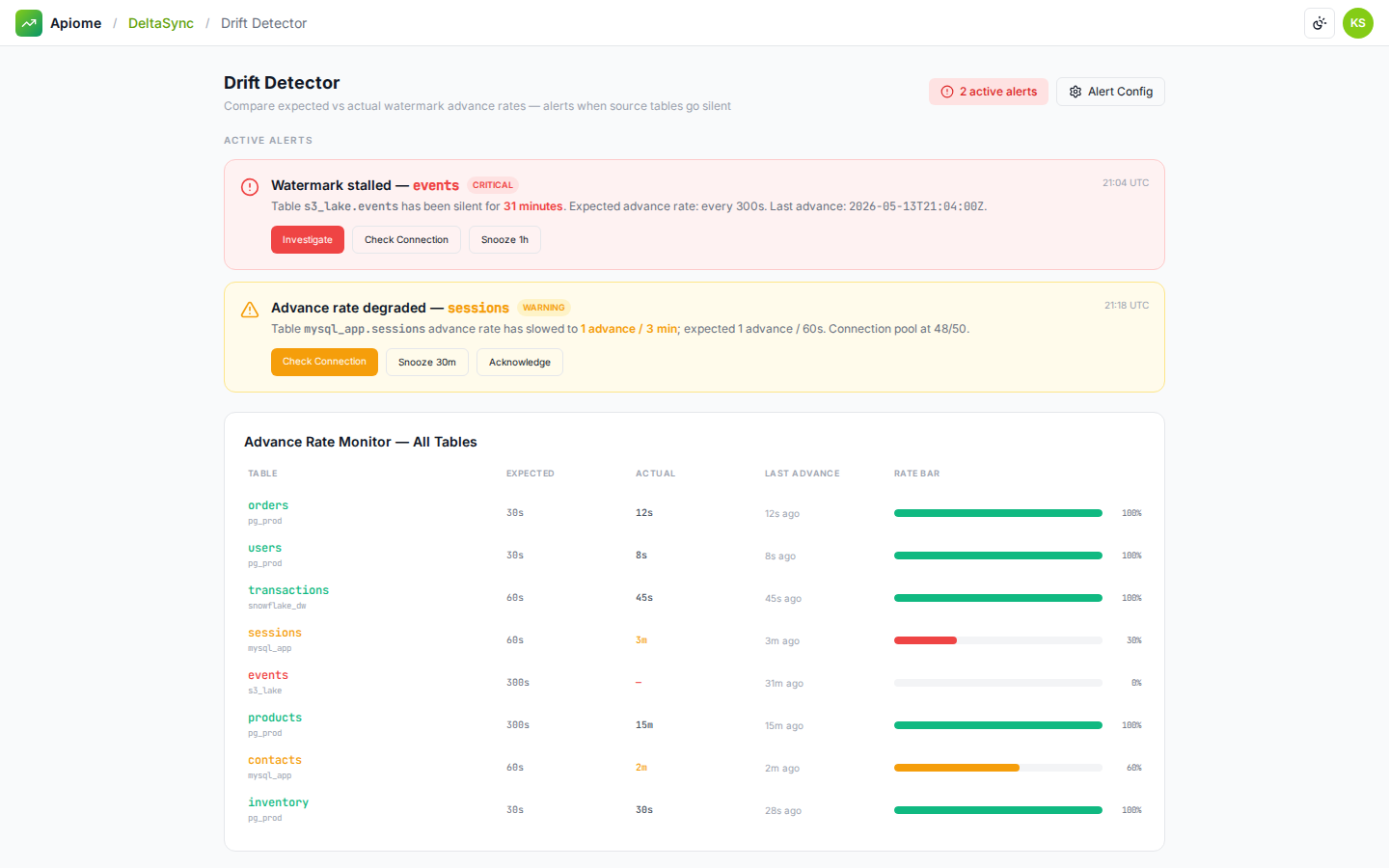Click the 12s actual value for orders

coord(644,513)
